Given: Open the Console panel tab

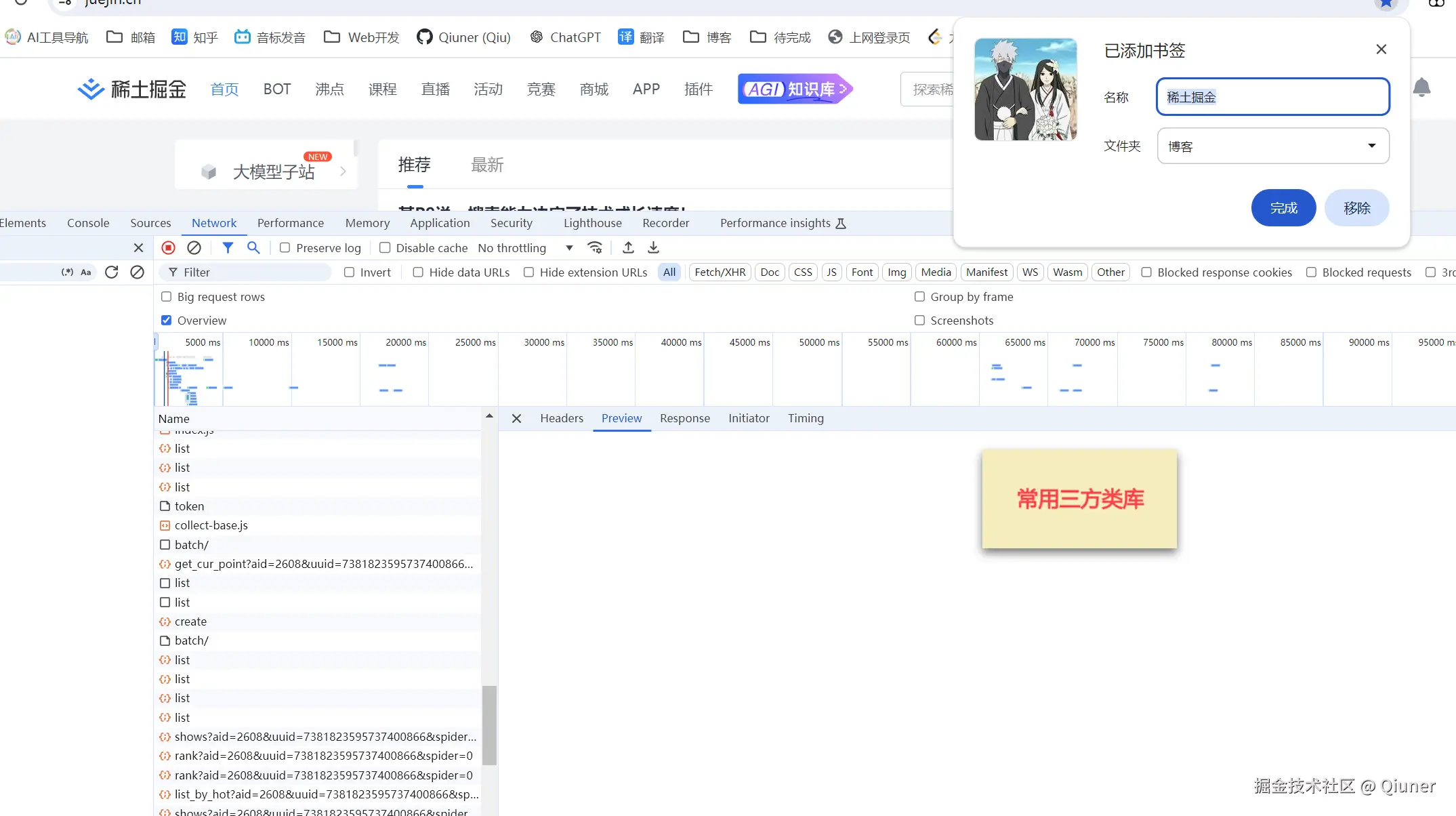Looking at the screenshot, I should click(x=88, y=223).
